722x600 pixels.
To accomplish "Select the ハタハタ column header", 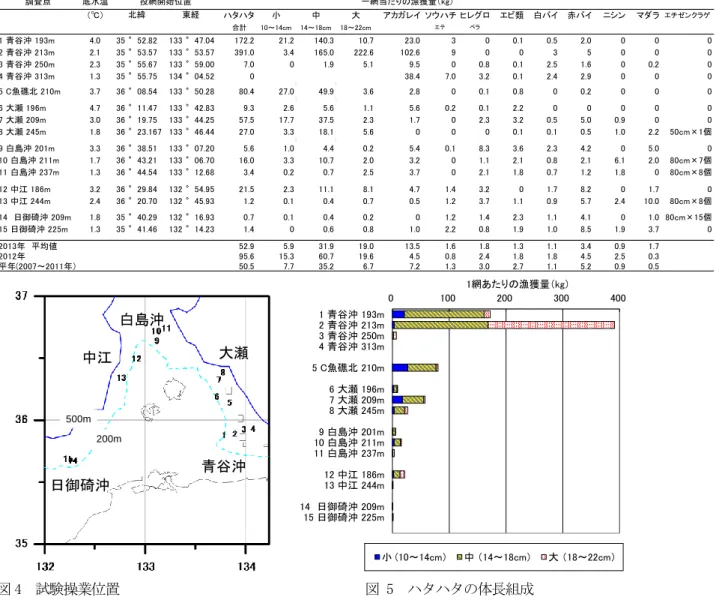I will pos(239,15).
